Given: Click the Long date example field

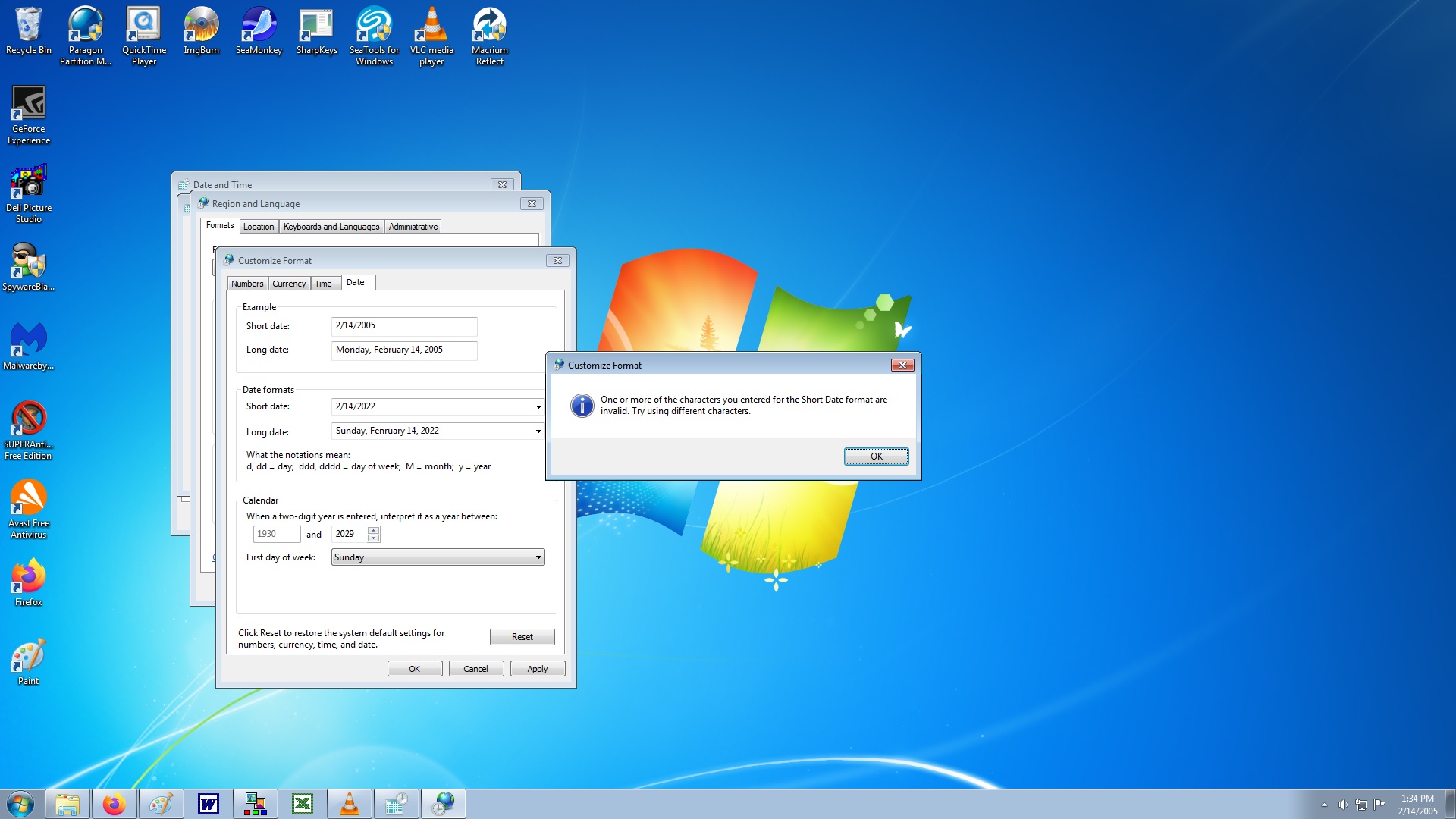Looking at the screenshot, I should click(404, 350).
